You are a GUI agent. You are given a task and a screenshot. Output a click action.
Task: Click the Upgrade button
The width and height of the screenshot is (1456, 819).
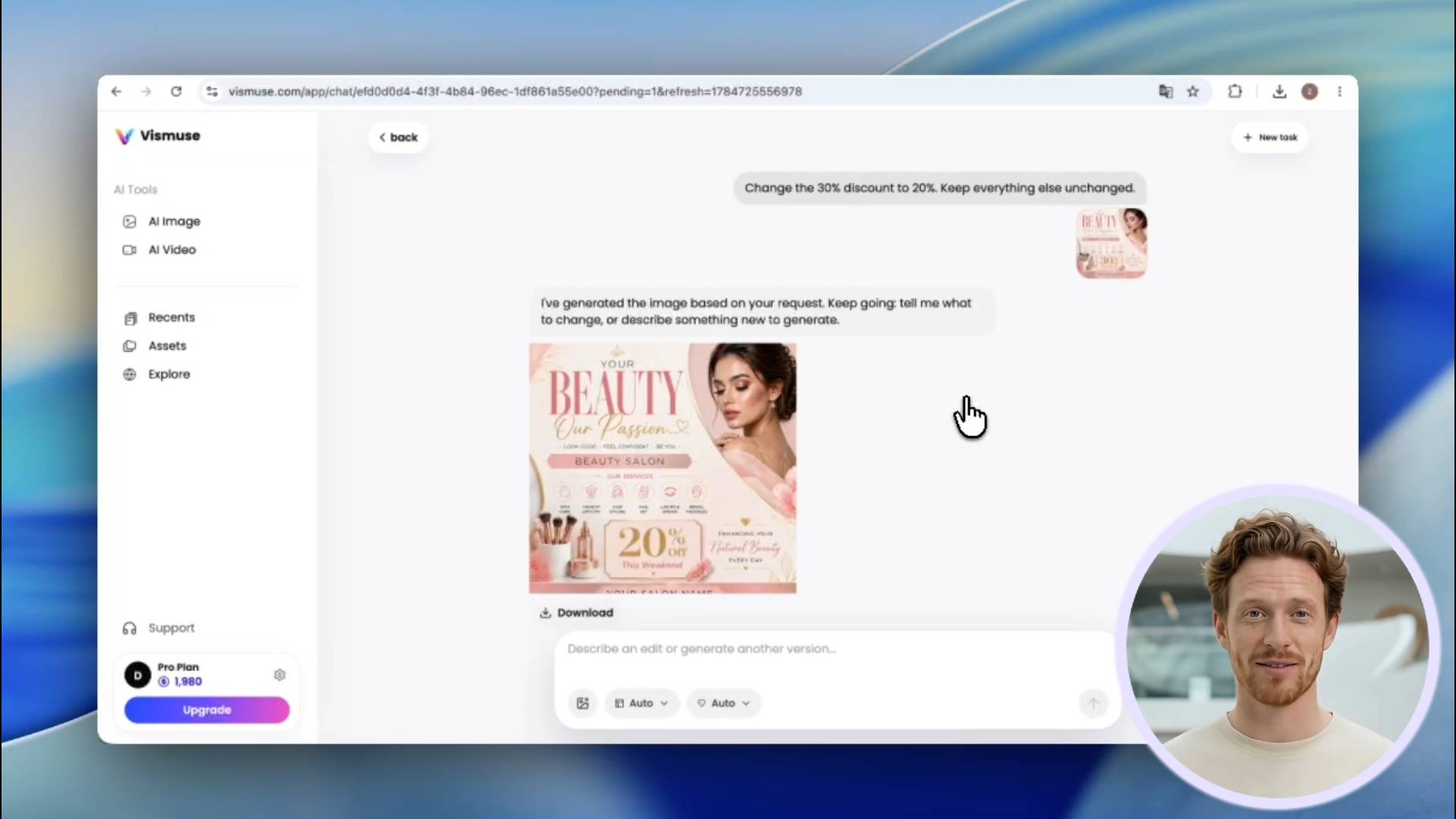click(206, 710)
